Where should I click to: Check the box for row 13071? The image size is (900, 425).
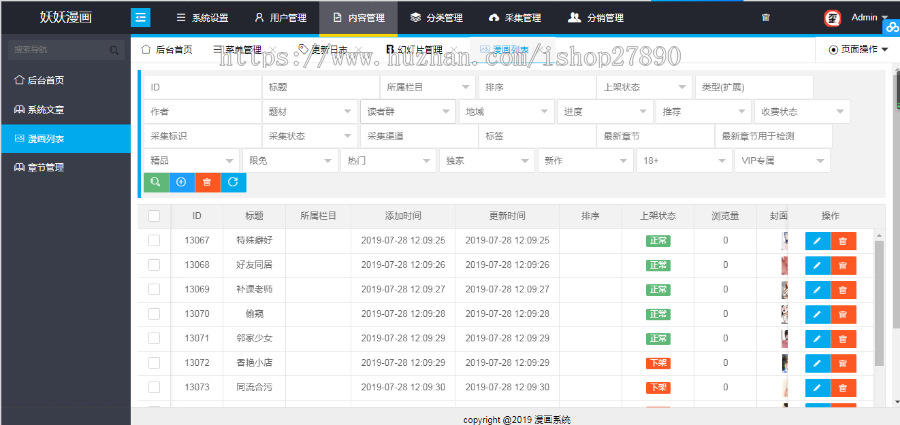point(154,338)
